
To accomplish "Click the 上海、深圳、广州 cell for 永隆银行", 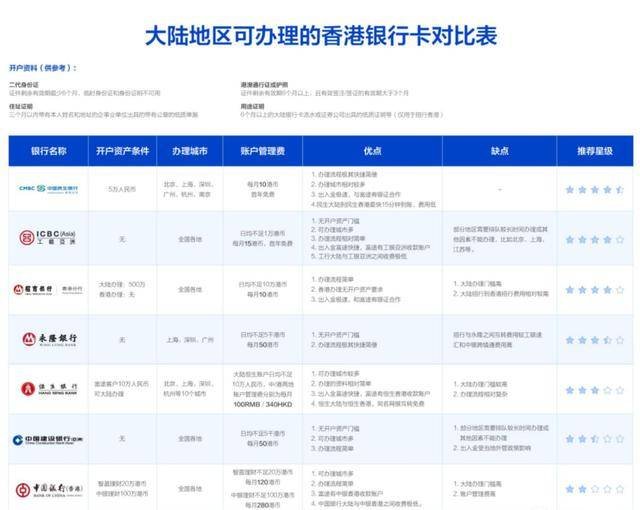I will click(x=190, y=339).
